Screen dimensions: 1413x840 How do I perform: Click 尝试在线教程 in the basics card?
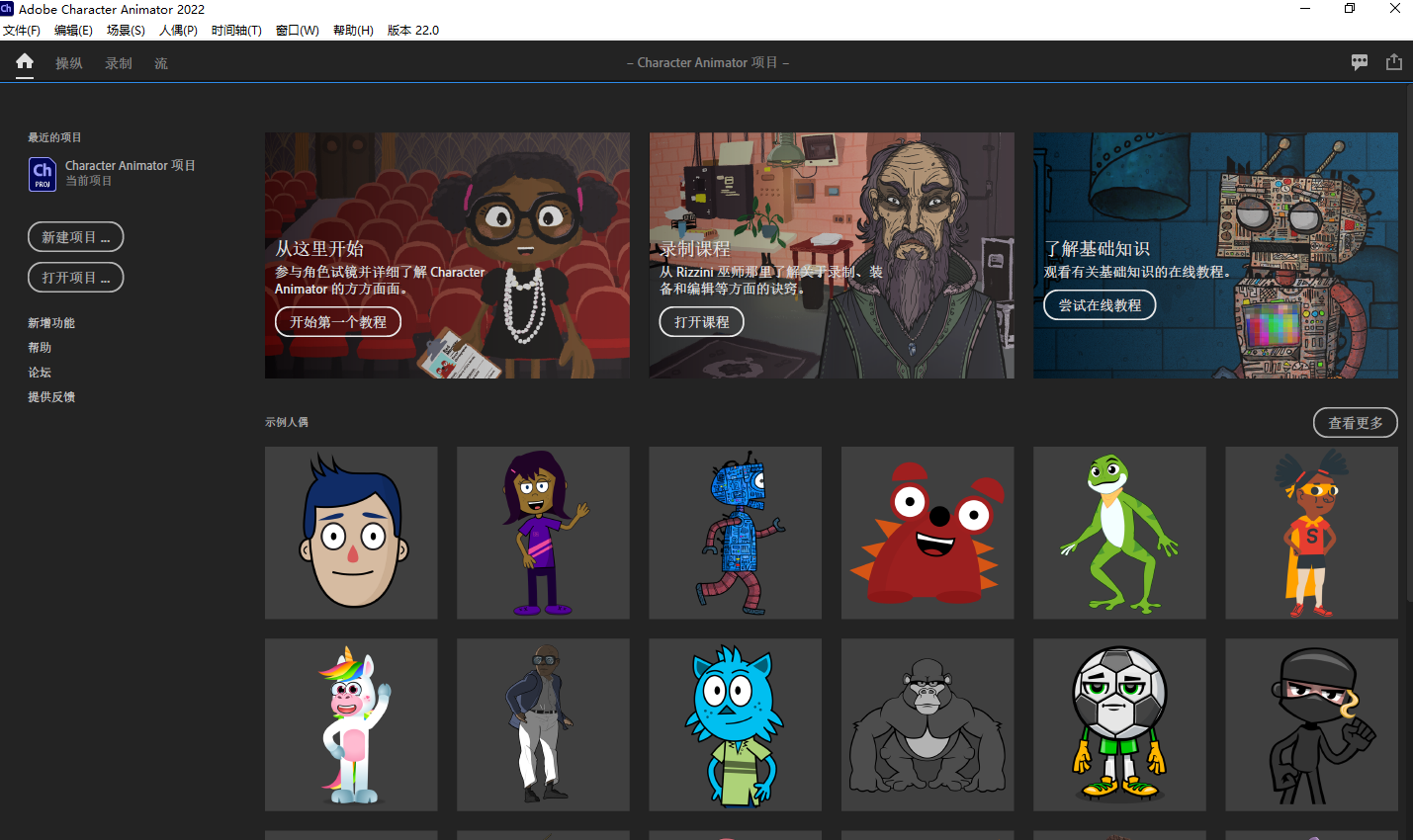(1100, 304)
